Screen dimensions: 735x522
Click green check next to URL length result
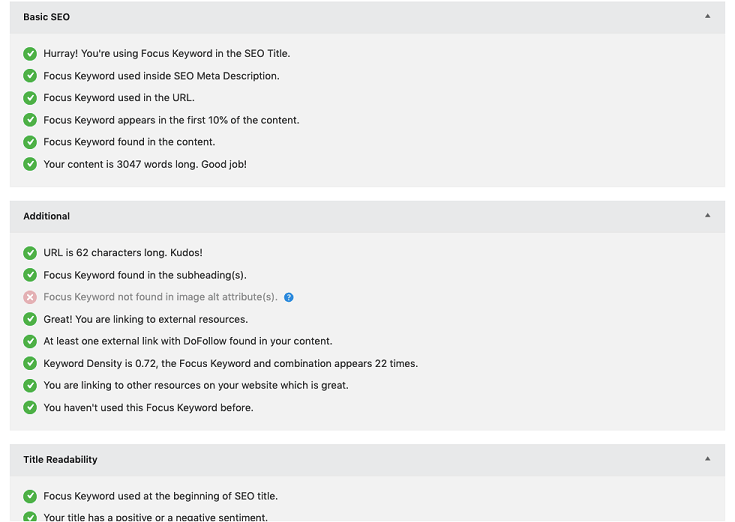[30, 253]
